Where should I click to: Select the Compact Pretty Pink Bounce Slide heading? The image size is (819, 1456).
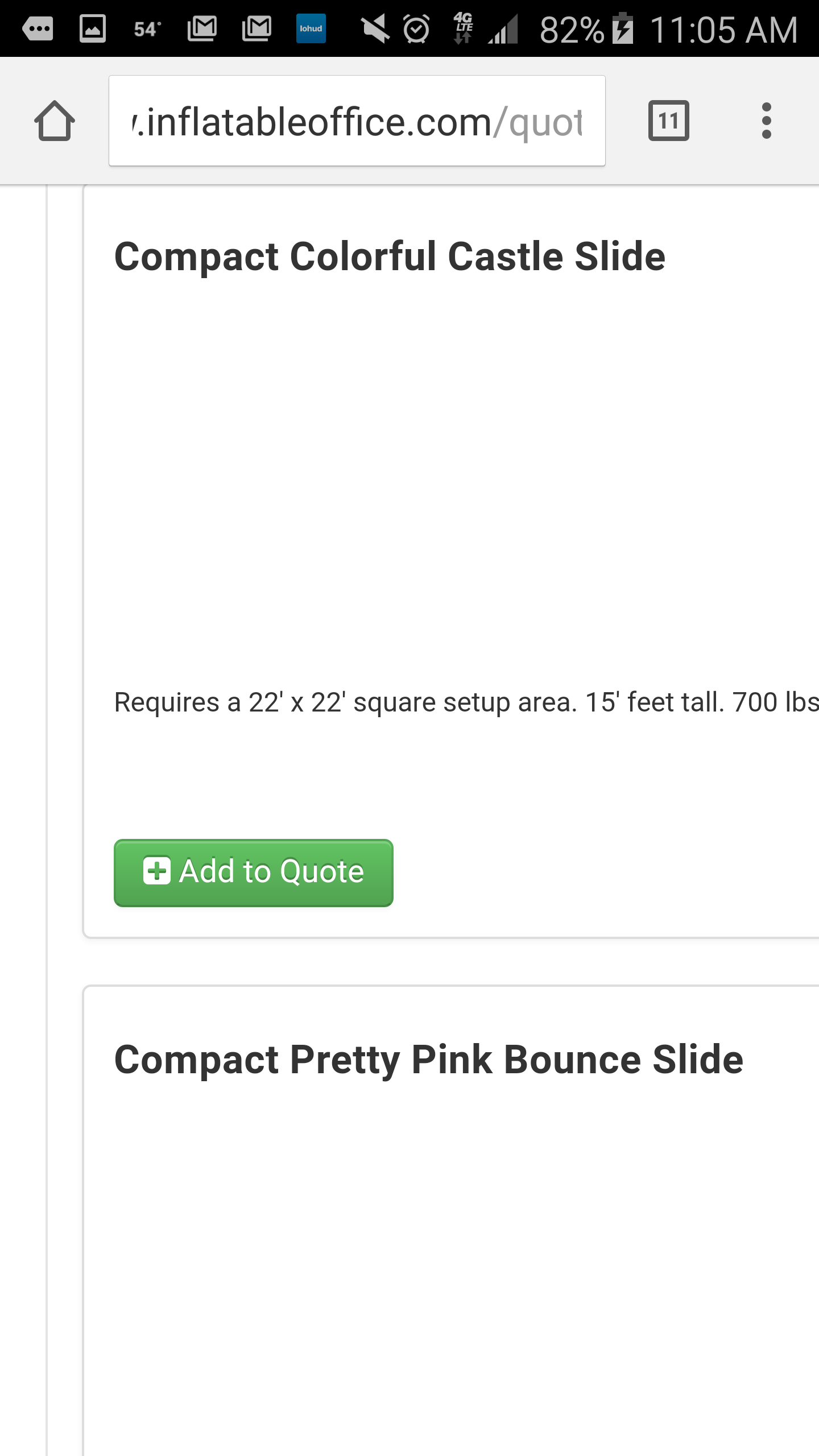click(x=429, y=1060)
